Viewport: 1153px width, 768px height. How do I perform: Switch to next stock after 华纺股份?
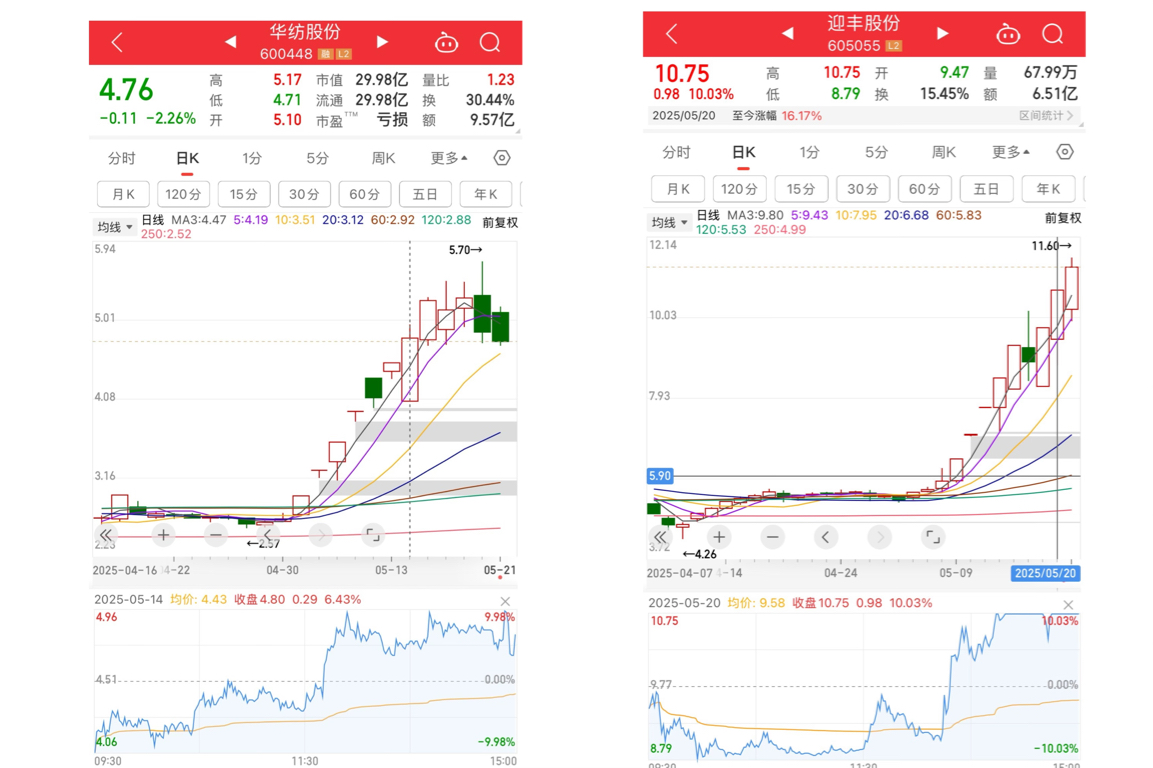(x=382, y=42)
